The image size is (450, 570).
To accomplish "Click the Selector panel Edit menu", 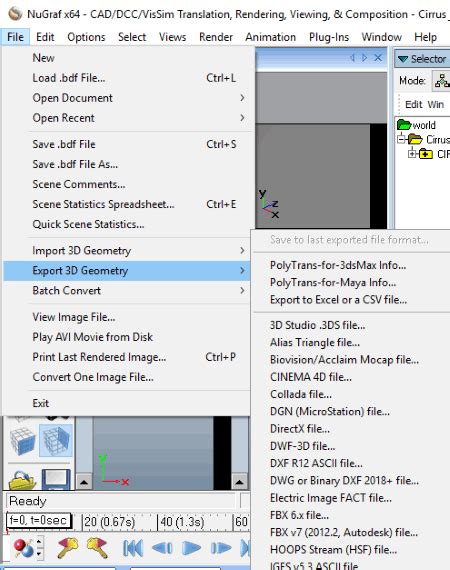I will [414, 104].
